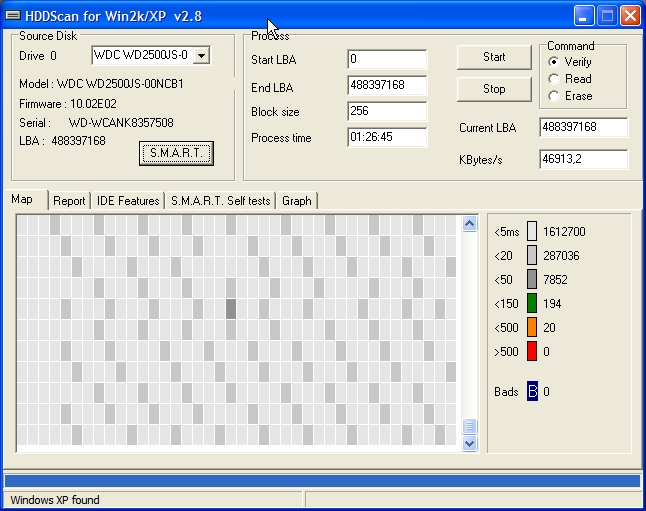
Task: Click the Source Disk LBA: 488397168 text
Action: 62,141
